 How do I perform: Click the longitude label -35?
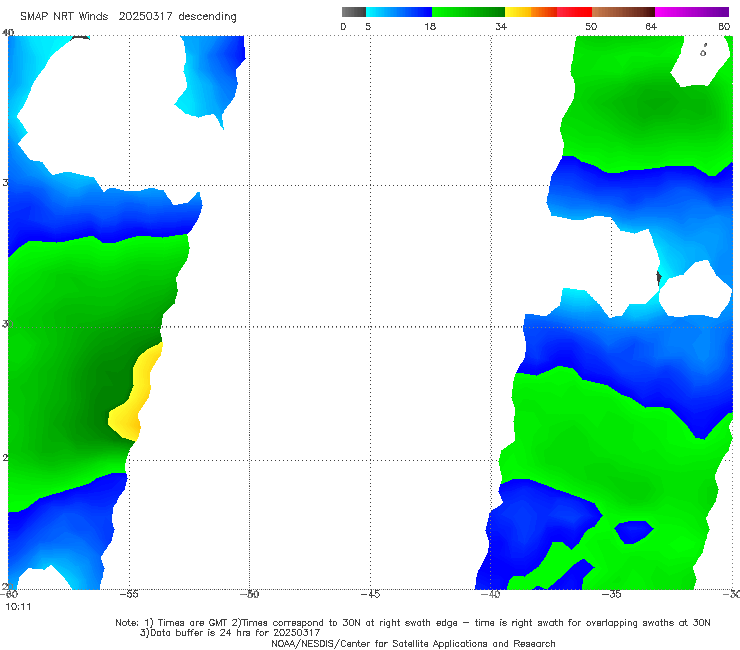click(612, 594)
